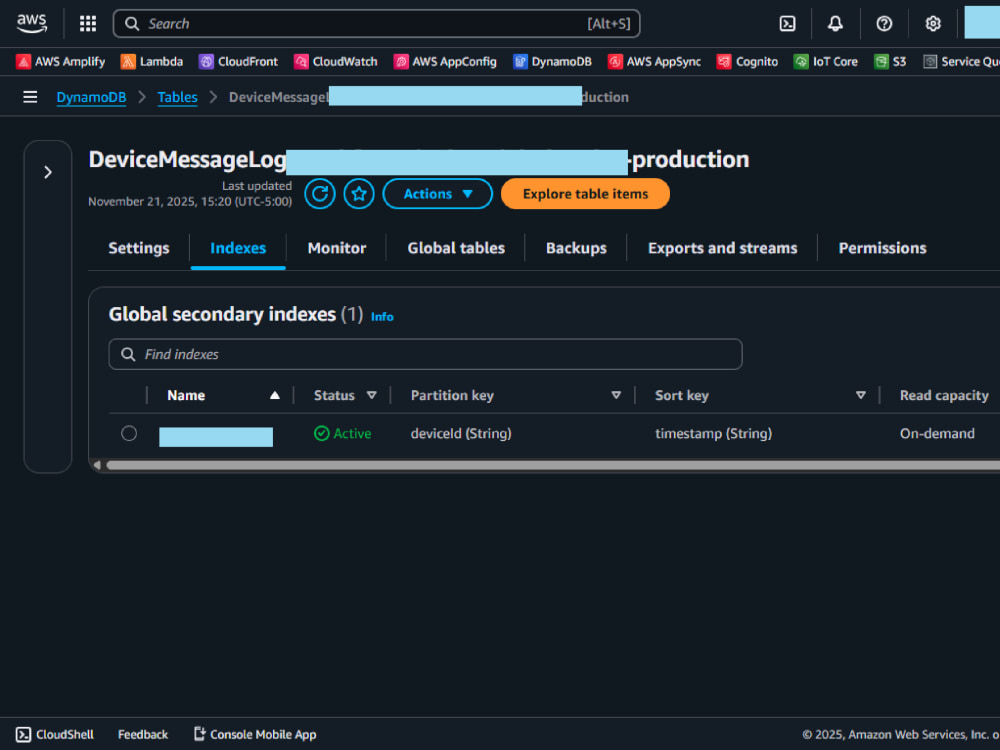The height and width of the screenshot is (750, 1000).
Task: Toggle the hamburger navigation menu
Action: 30,97
